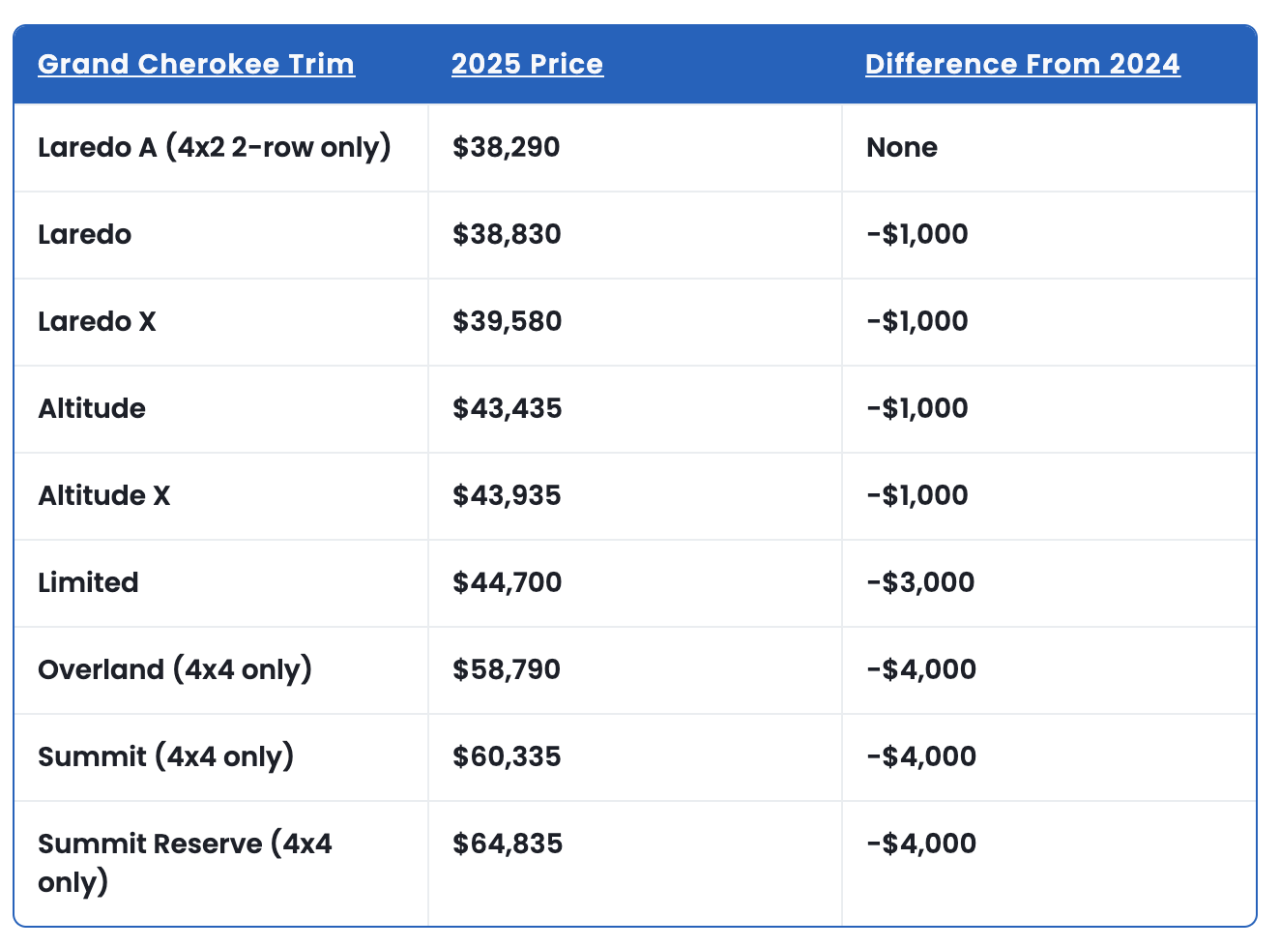Click the $44,700 price value
Screen dimensions: 1280x948
[x=507, y=583]
